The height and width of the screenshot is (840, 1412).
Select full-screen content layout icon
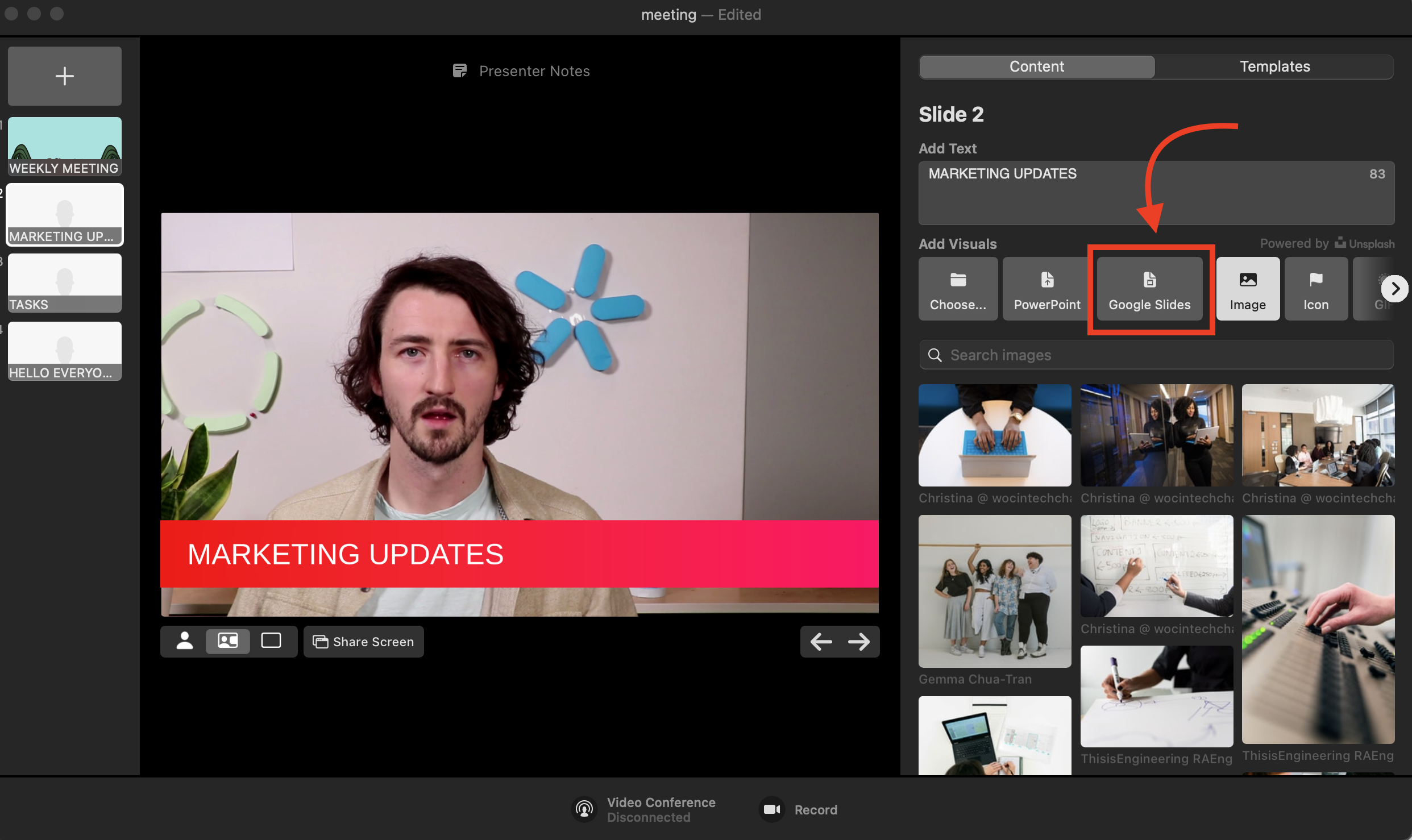coord(271,641)
